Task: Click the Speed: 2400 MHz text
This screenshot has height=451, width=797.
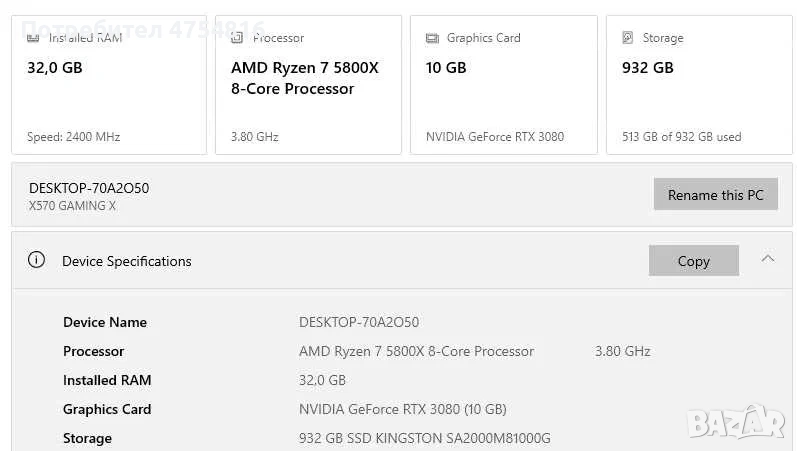Action: 73,137
